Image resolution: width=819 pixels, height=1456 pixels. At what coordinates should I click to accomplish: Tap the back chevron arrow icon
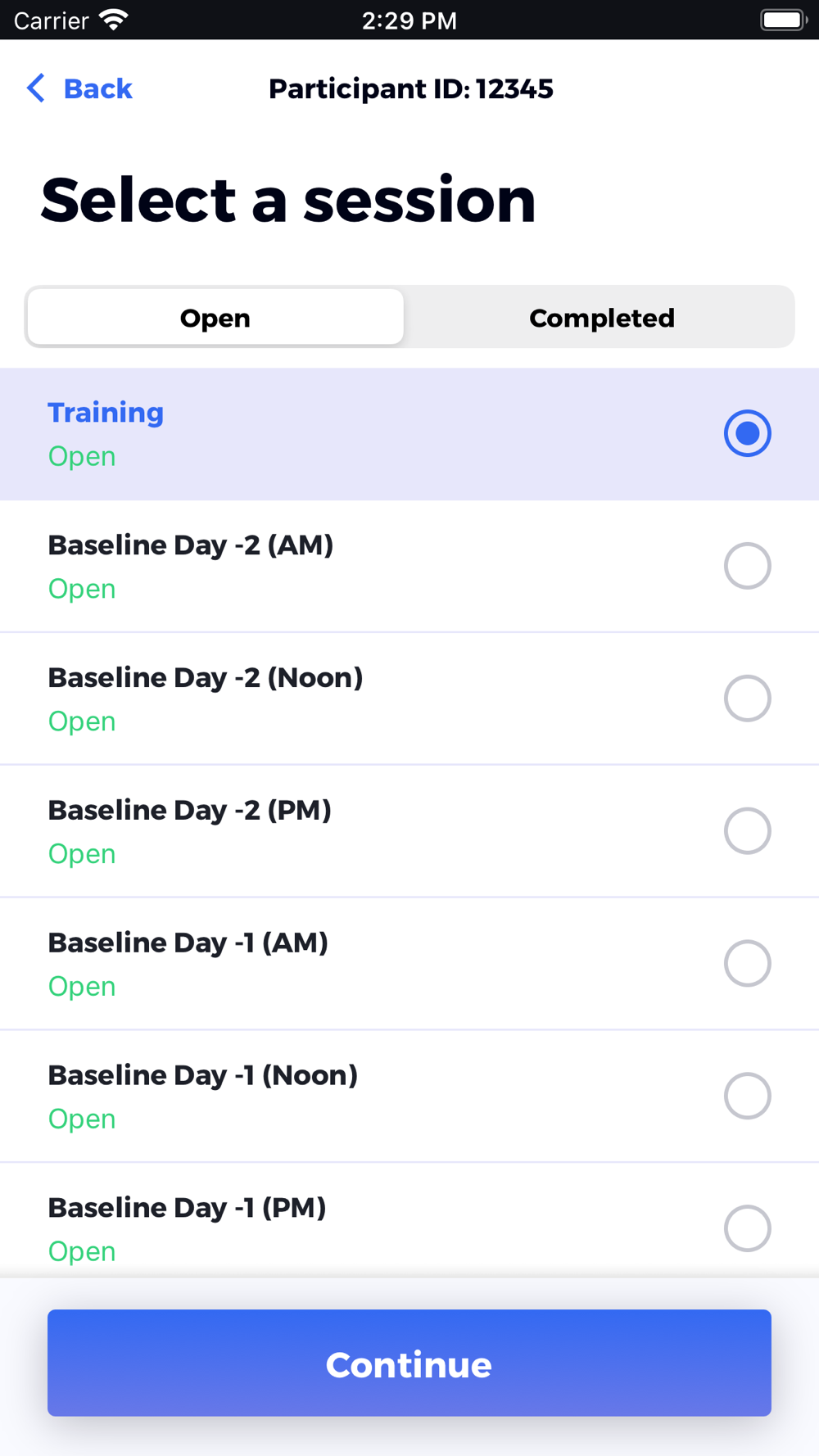click(x=35, y=88)
